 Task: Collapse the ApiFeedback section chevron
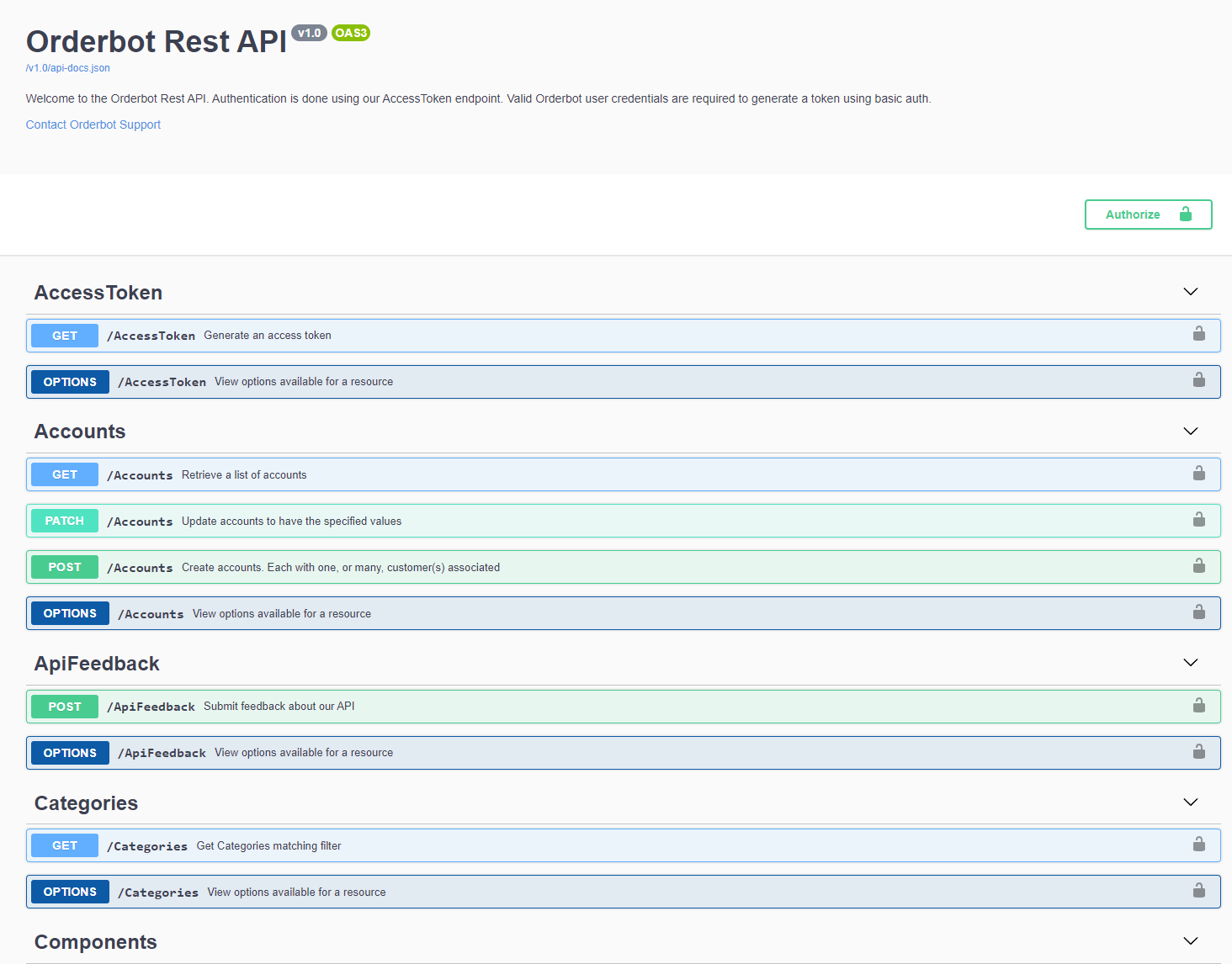(1190, 663)
